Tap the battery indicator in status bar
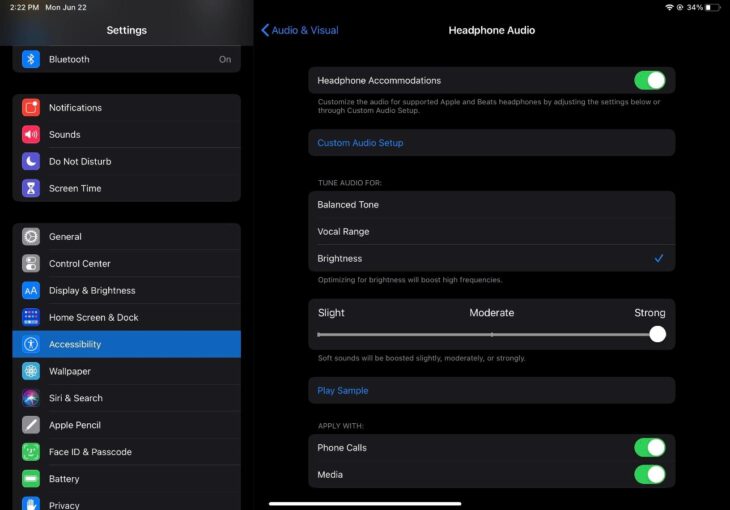This screenshot has width=730, height=510. click(x=712, y=7)
